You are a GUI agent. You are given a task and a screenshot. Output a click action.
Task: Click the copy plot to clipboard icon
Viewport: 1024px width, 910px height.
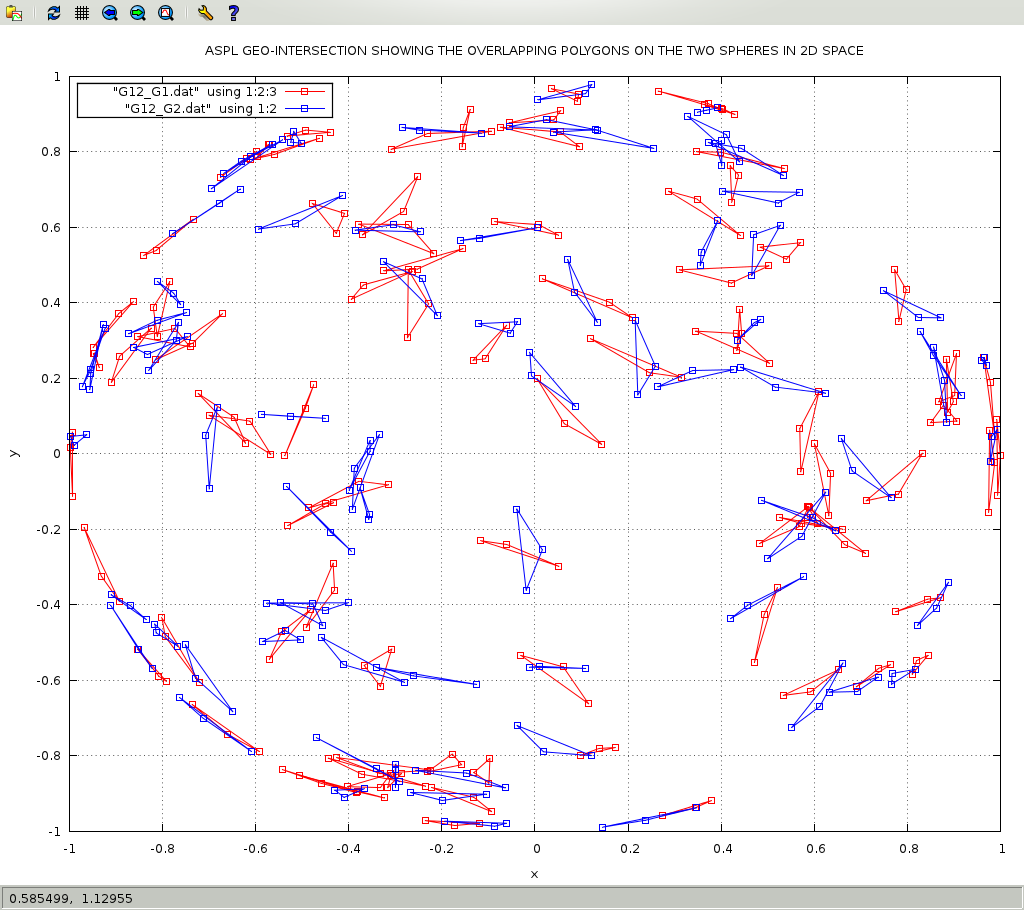(14, 13)
